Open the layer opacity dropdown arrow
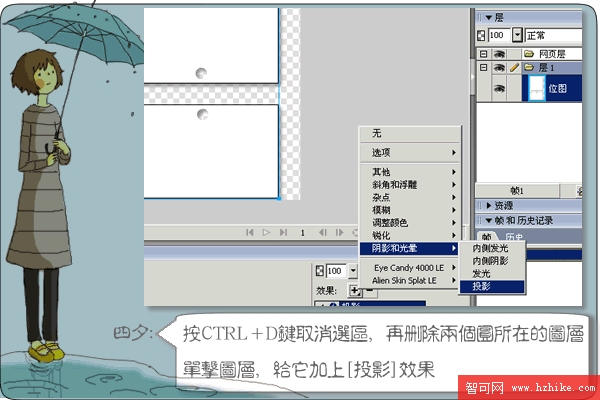Image resolution: width=600 pixels, height=400 pixels. [517, 34]
